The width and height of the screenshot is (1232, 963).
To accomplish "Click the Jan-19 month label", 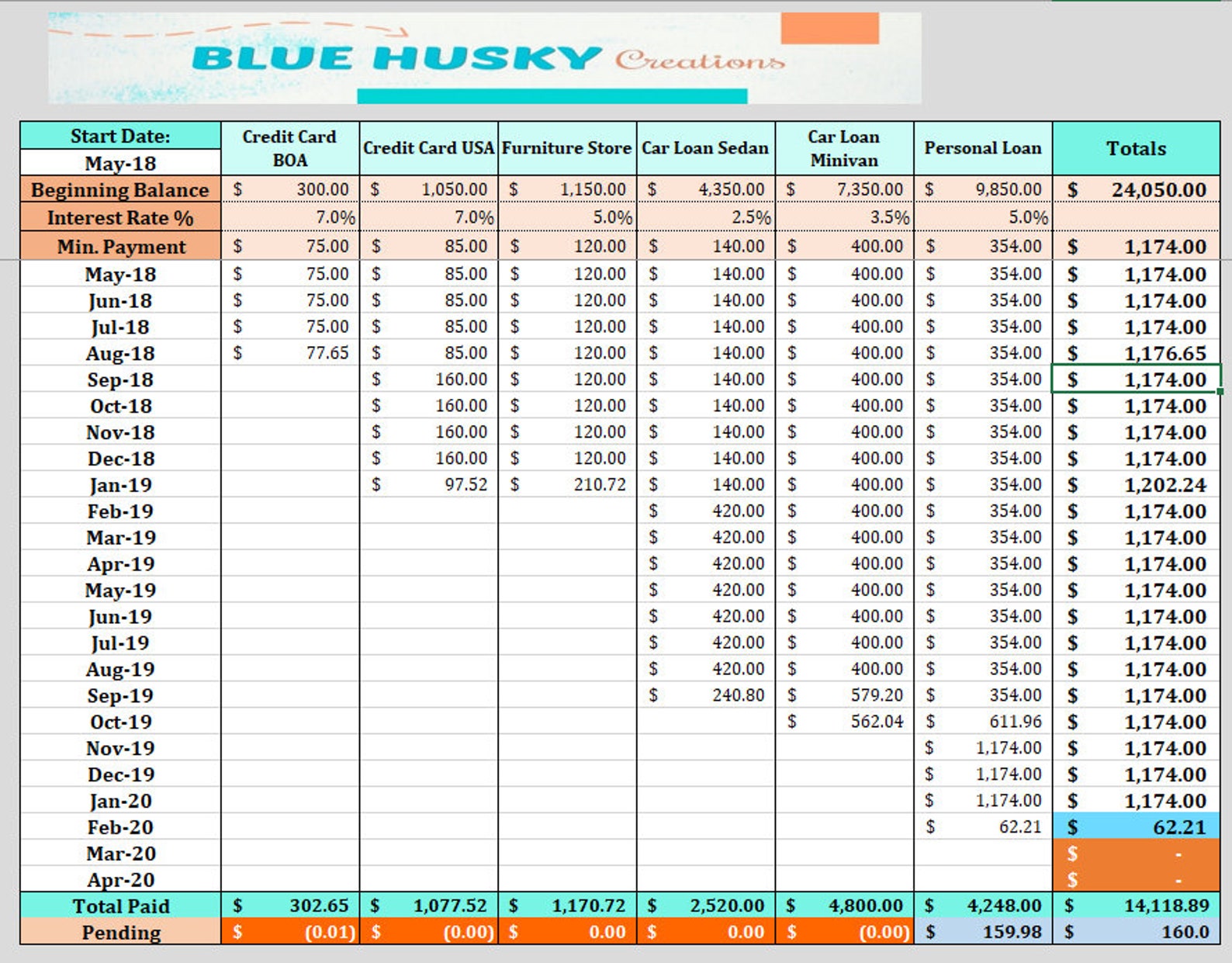I will [x=120, y=485].
